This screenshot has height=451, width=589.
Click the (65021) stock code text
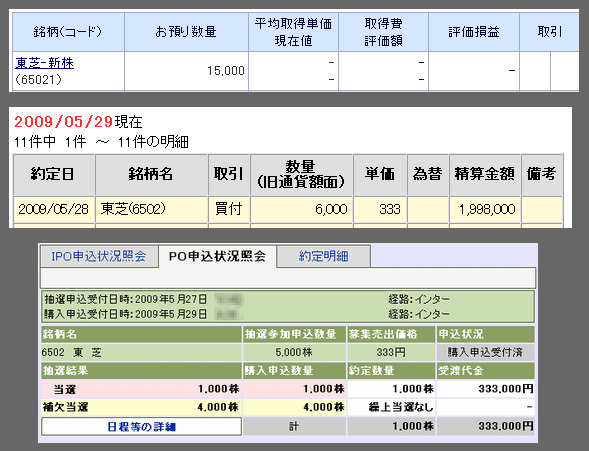(39, 80)
